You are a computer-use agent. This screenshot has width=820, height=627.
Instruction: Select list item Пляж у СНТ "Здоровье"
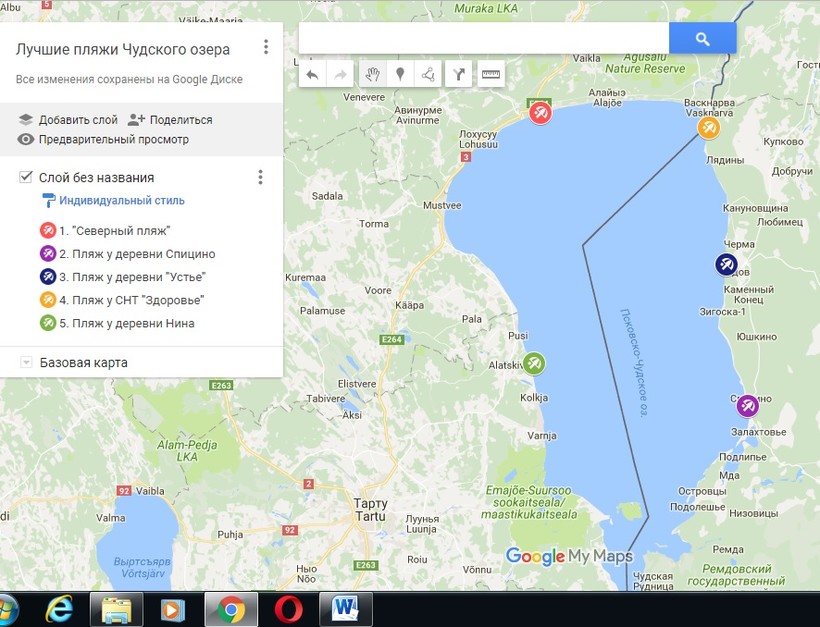131,300
